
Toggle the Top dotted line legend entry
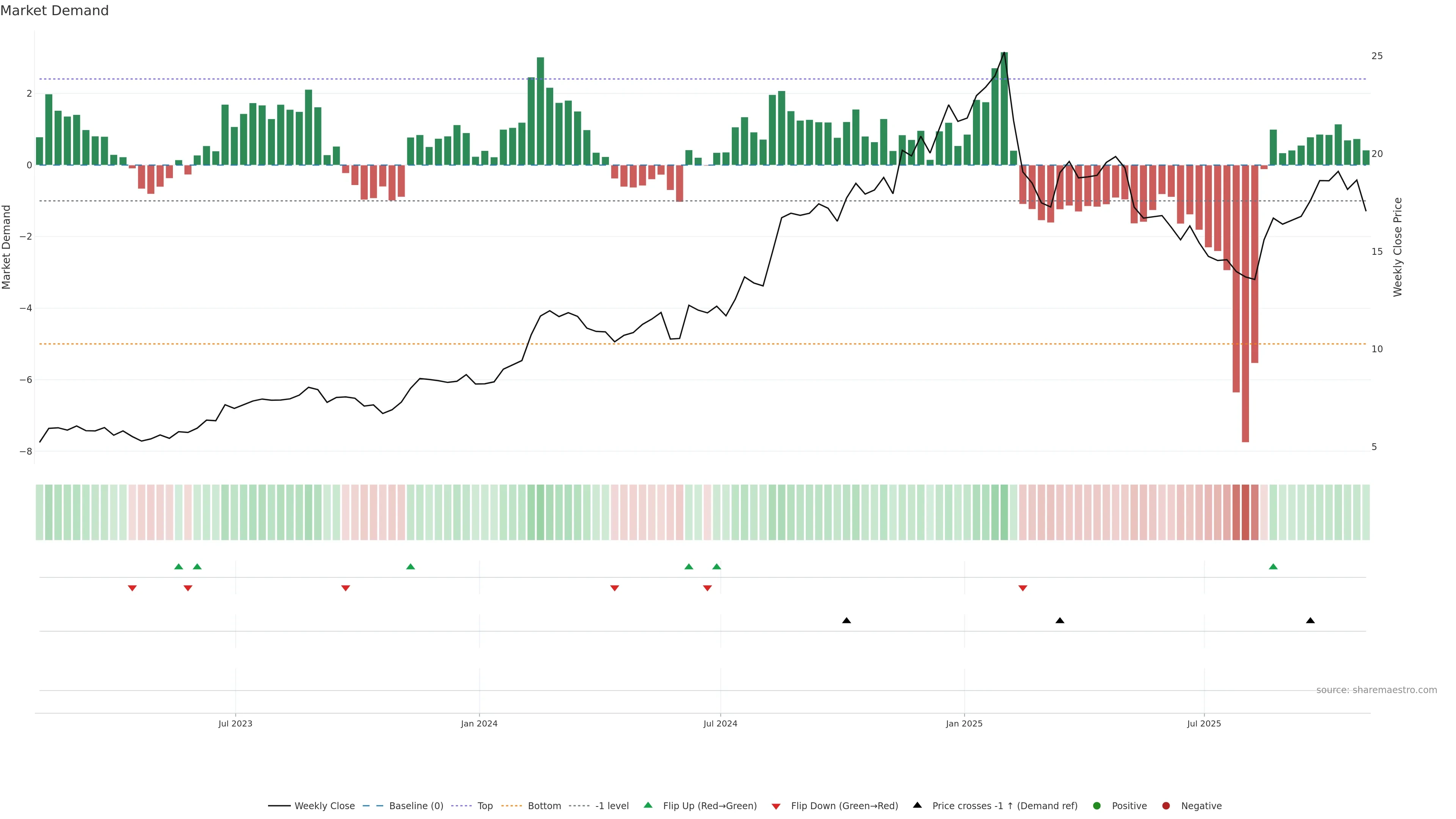485,806
